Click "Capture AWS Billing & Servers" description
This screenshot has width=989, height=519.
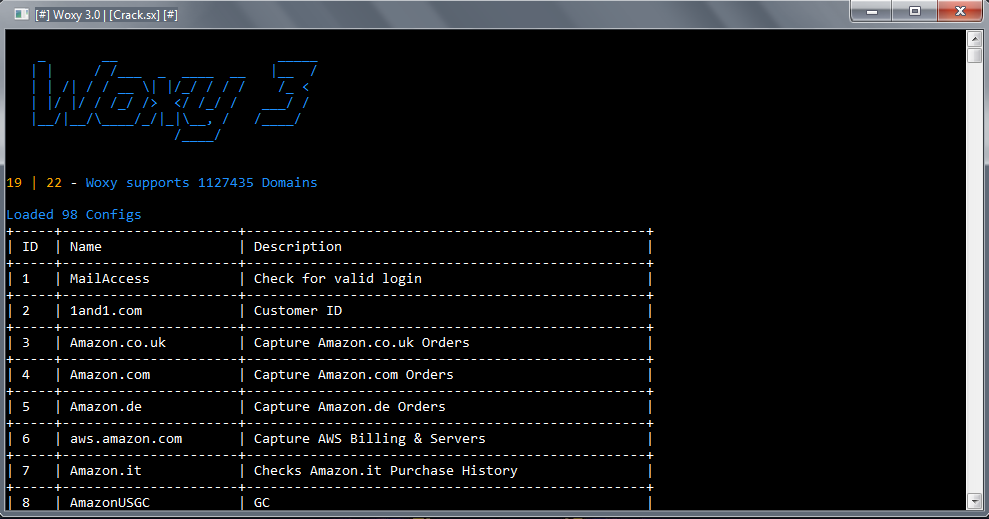tap(370, 439)
